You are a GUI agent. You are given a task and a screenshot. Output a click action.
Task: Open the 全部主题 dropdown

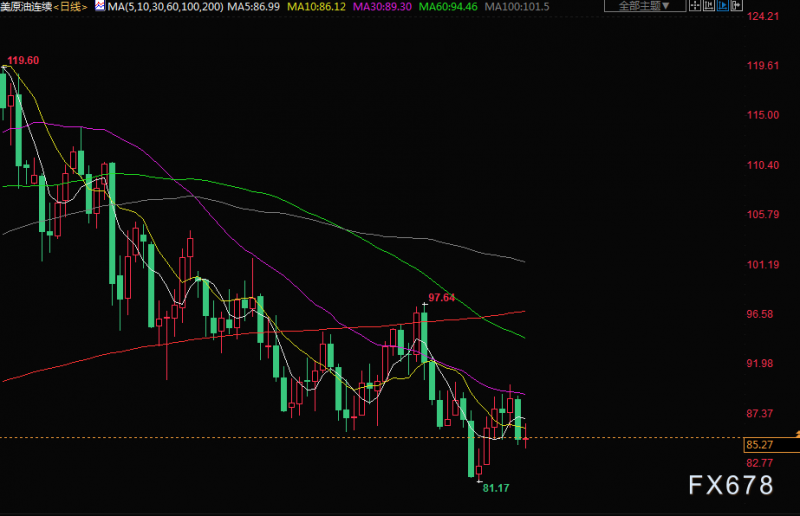[x=644, y=6]
